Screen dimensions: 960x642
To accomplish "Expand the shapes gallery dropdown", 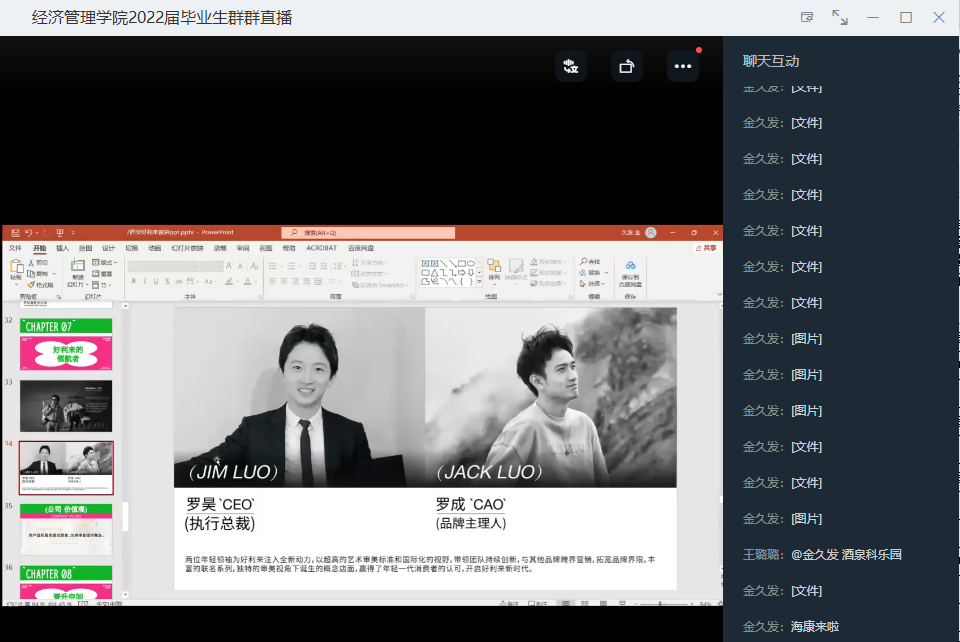I will [479, 282].
